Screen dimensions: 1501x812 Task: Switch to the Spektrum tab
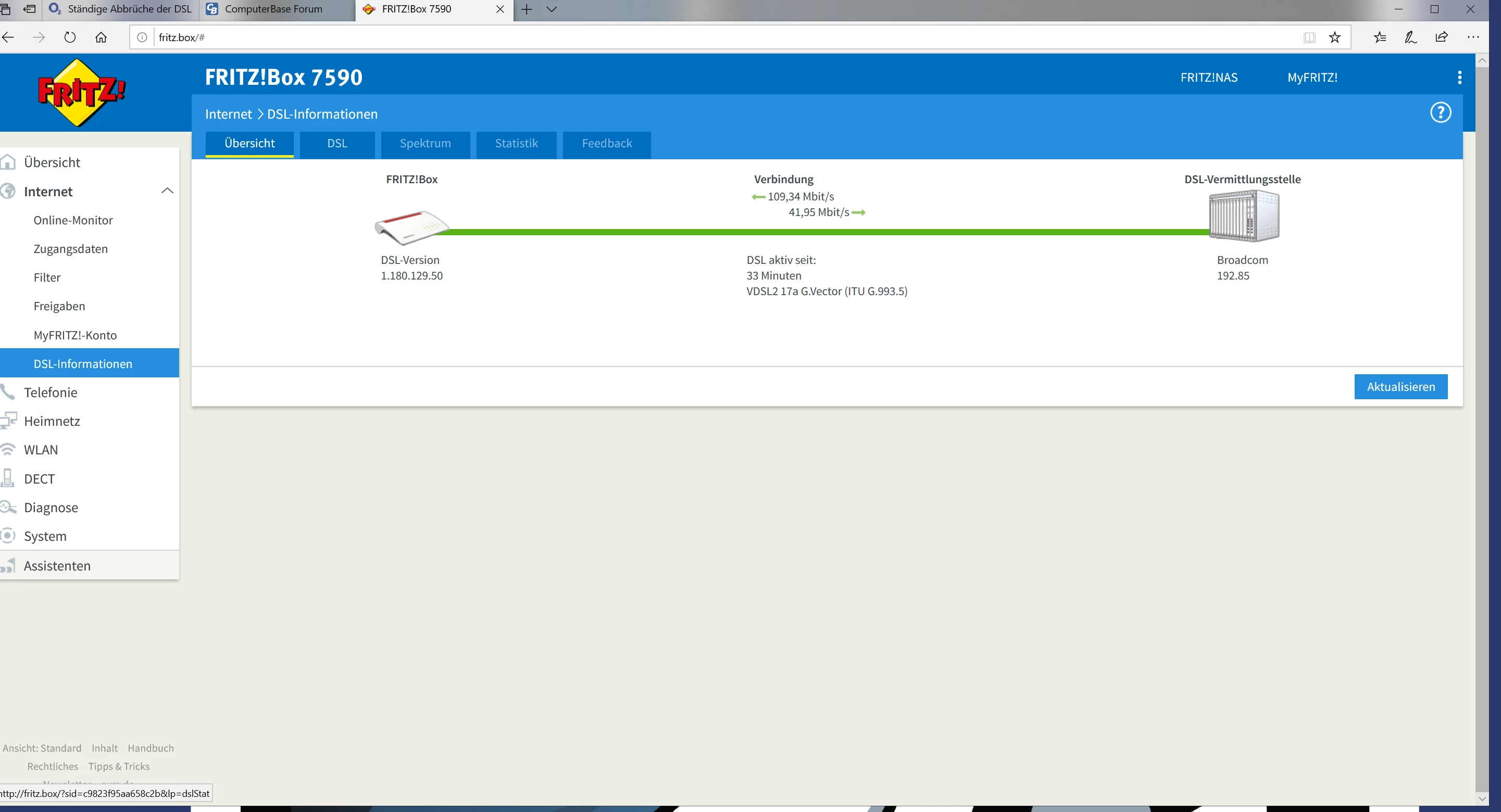[425, 143]
